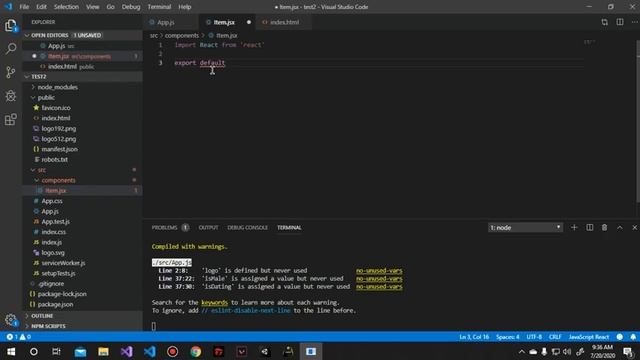640x360 pixels.
Task: Show hidden tray icons chevron
Action: pos(521,351)
